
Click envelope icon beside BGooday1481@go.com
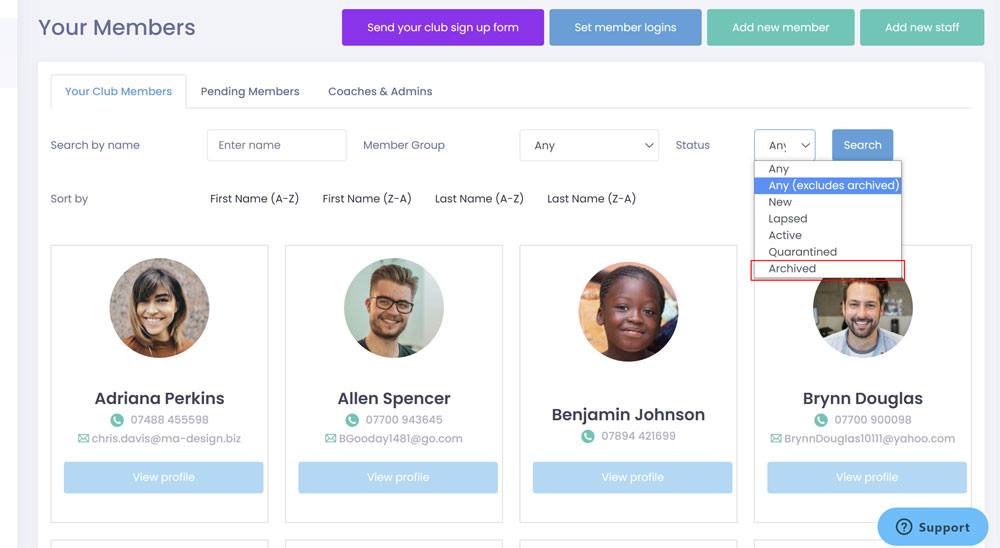(x=330, y=438)
